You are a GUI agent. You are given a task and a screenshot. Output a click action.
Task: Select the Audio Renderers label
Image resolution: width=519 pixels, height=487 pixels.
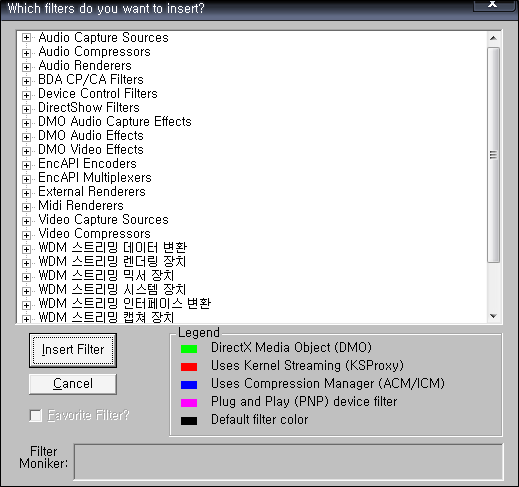[85, 65]
